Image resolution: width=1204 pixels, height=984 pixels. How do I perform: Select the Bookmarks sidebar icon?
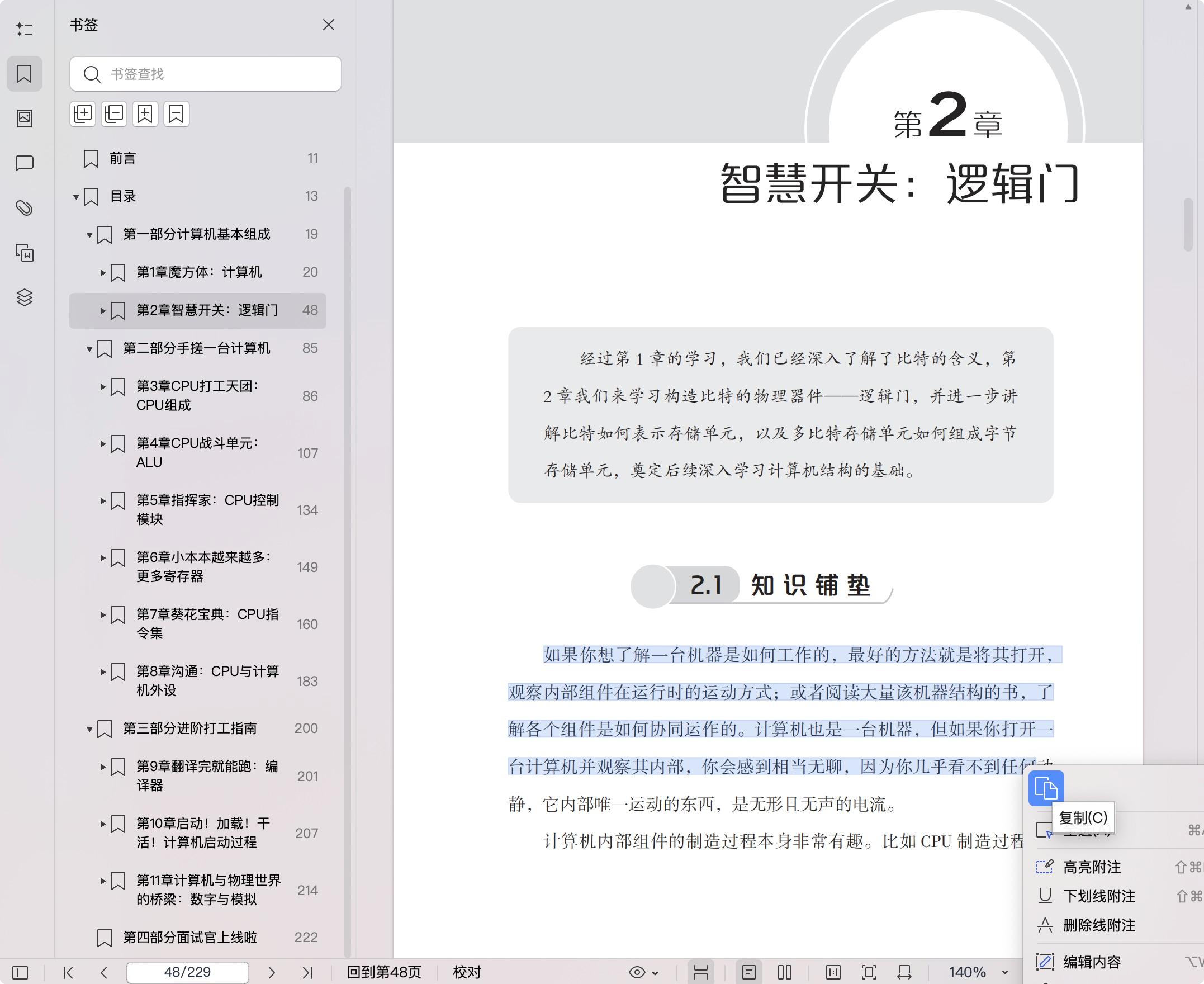pos(25,74)
